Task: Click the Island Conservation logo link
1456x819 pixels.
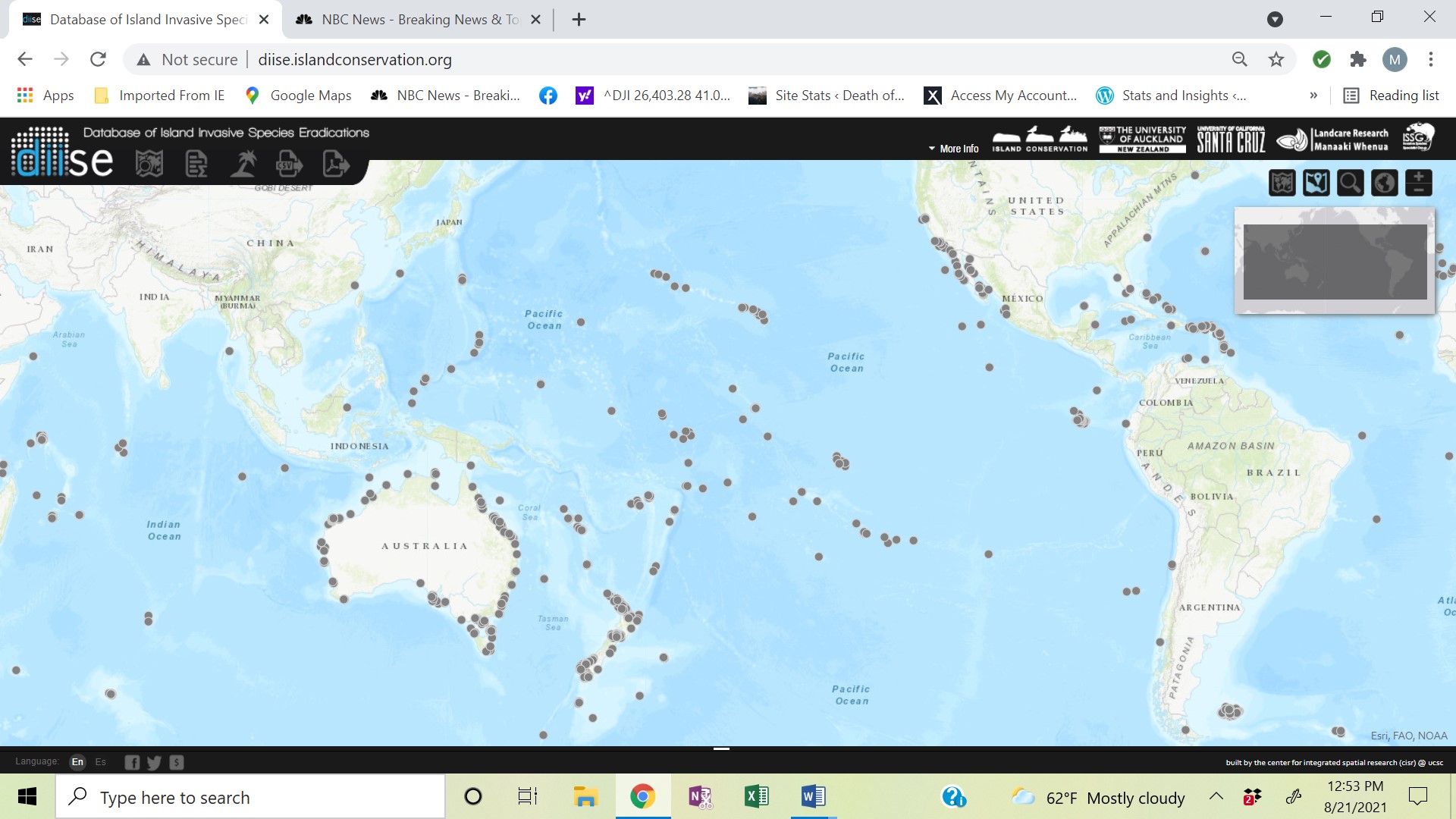Action: [x=1040, y=140]
